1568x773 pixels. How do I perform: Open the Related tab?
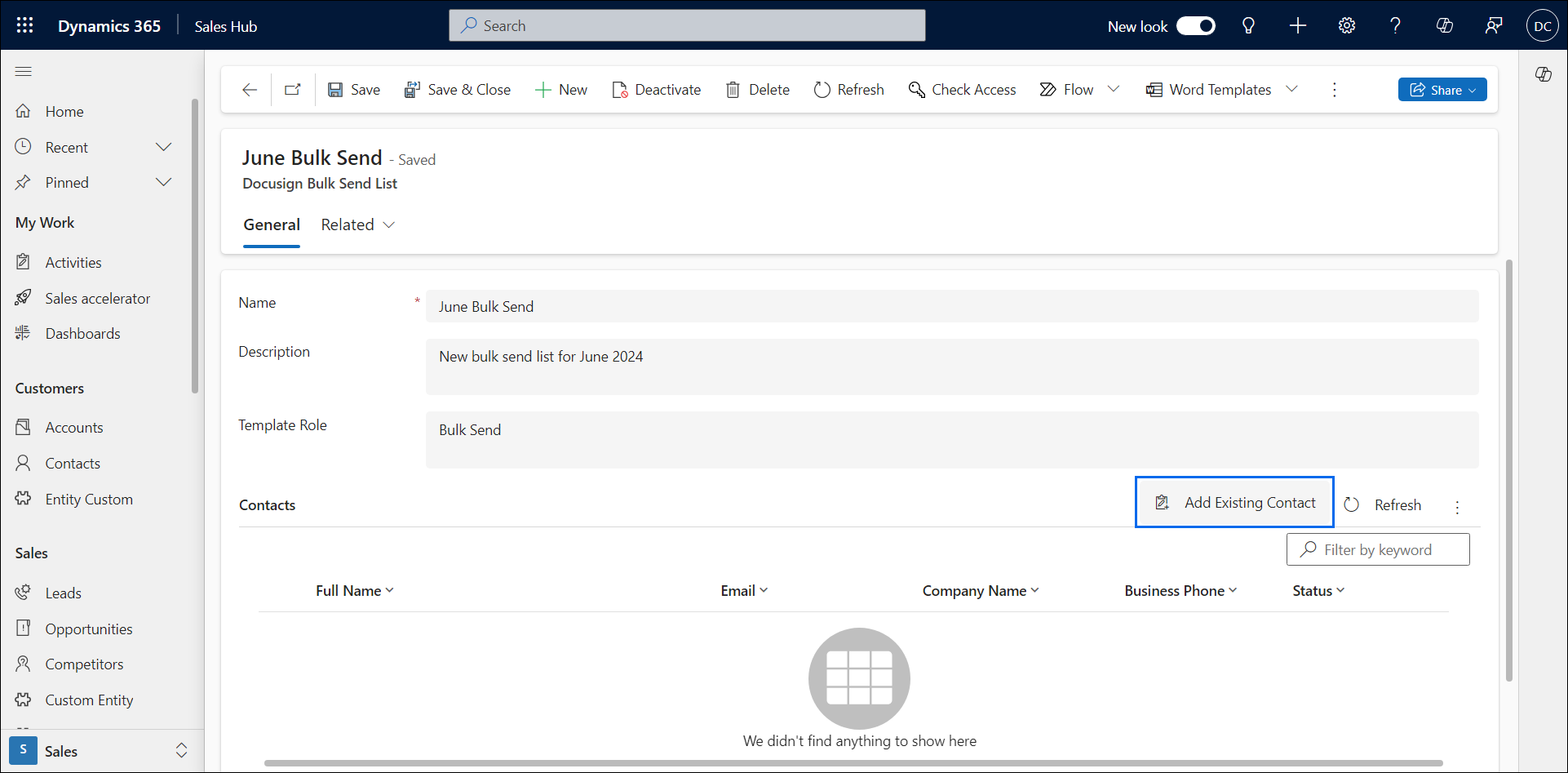click(x=348, y=224)
